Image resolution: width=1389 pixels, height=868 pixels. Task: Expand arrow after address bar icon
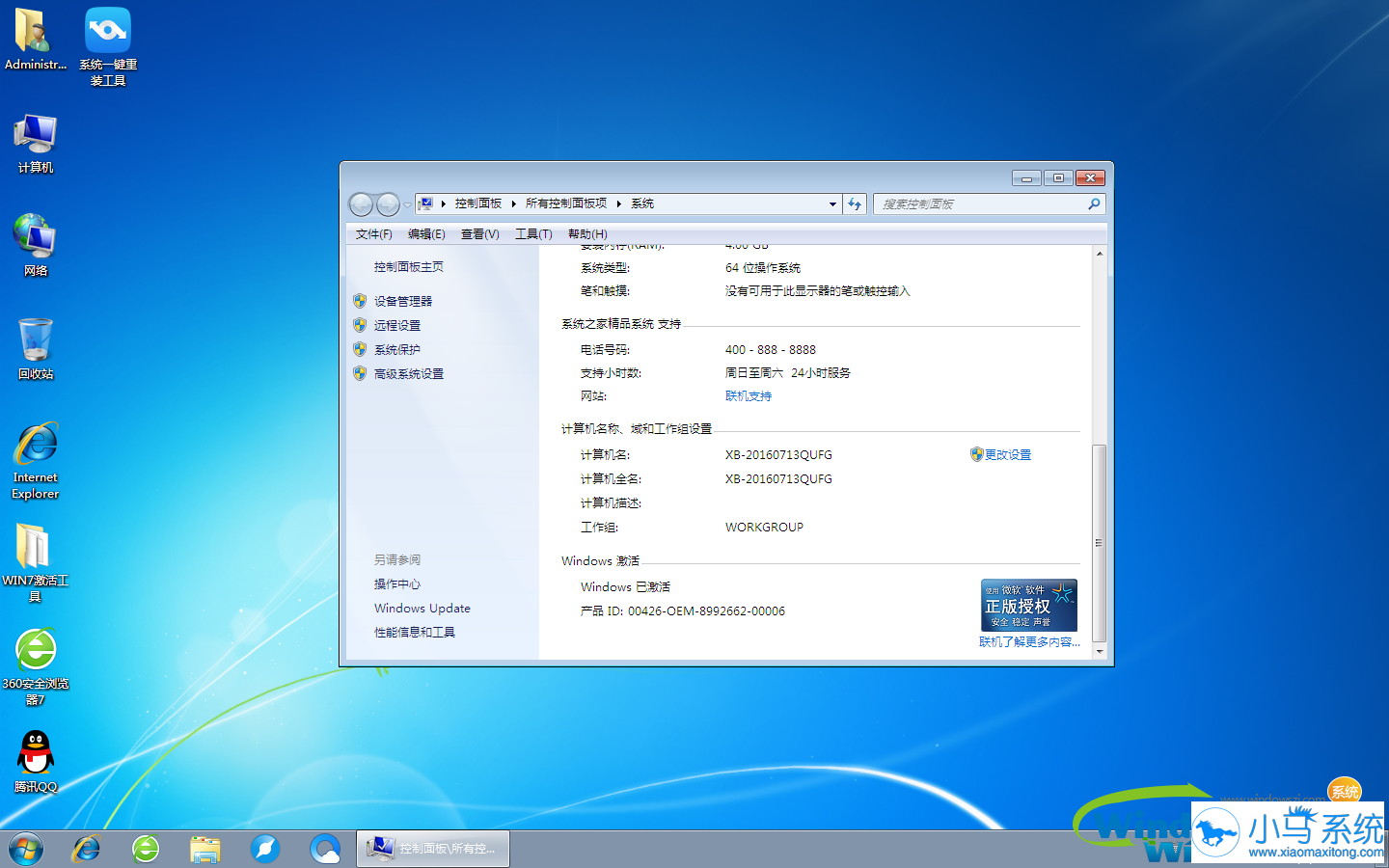[443, 203]
